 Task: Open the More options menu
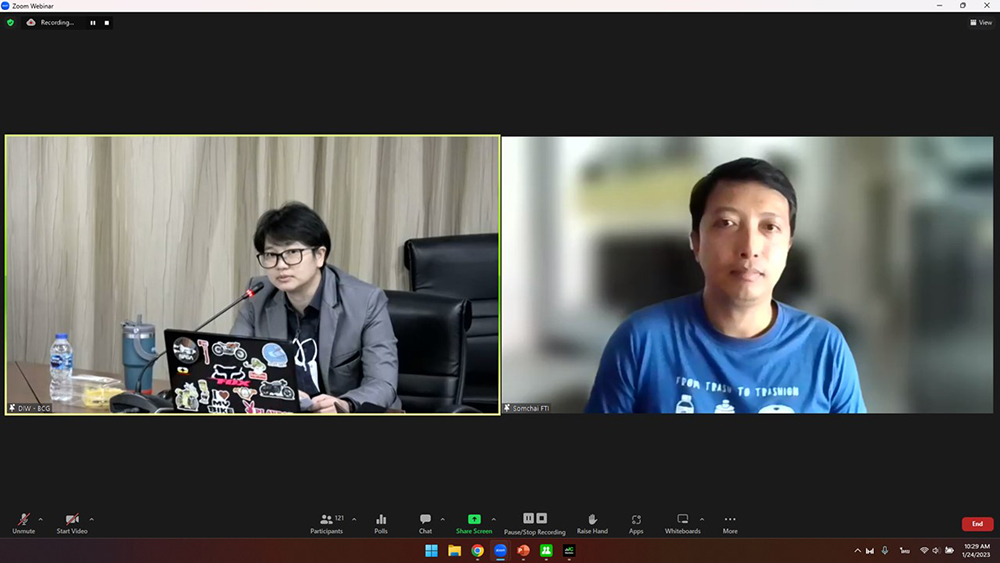click(x=730, y=523)
